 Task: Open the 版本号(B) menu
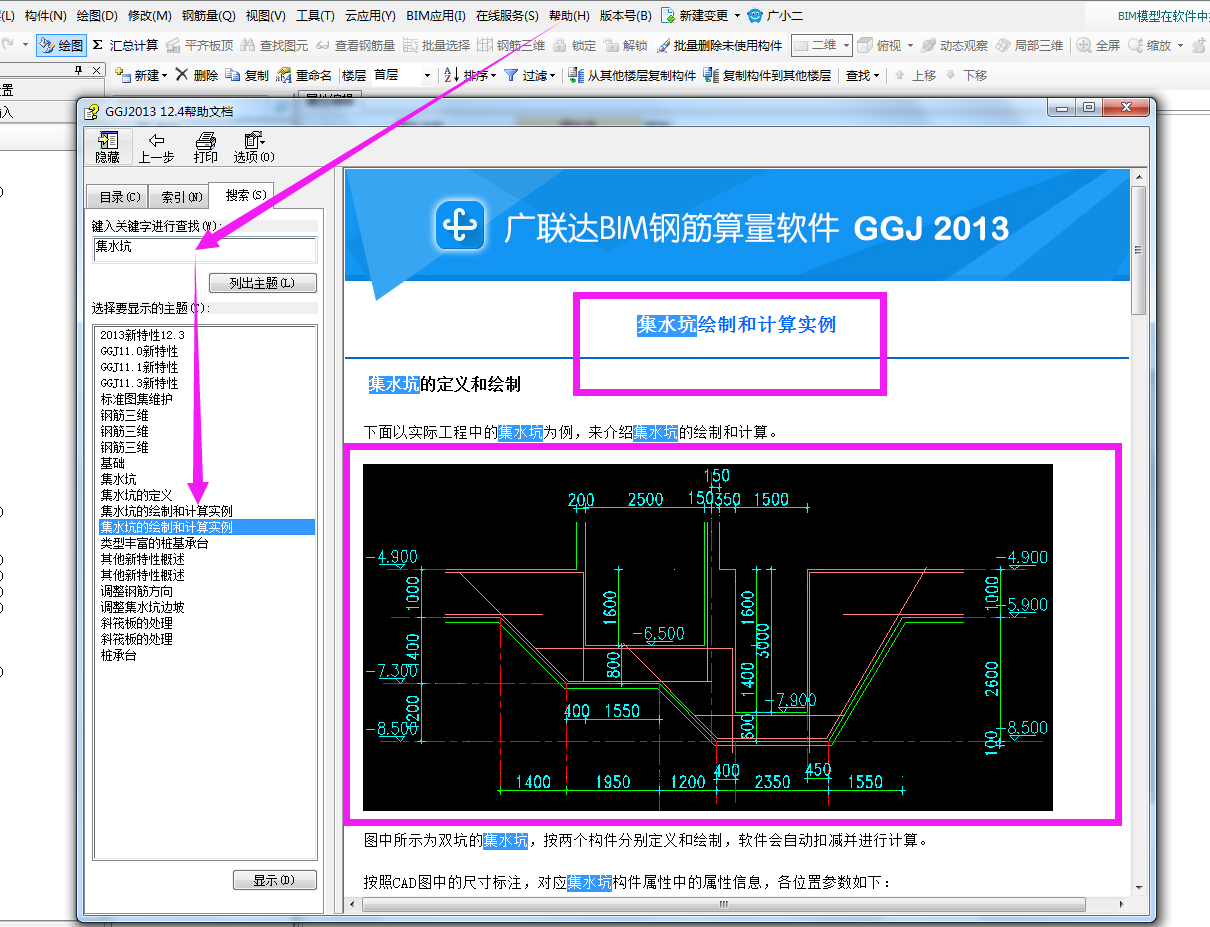626,16
